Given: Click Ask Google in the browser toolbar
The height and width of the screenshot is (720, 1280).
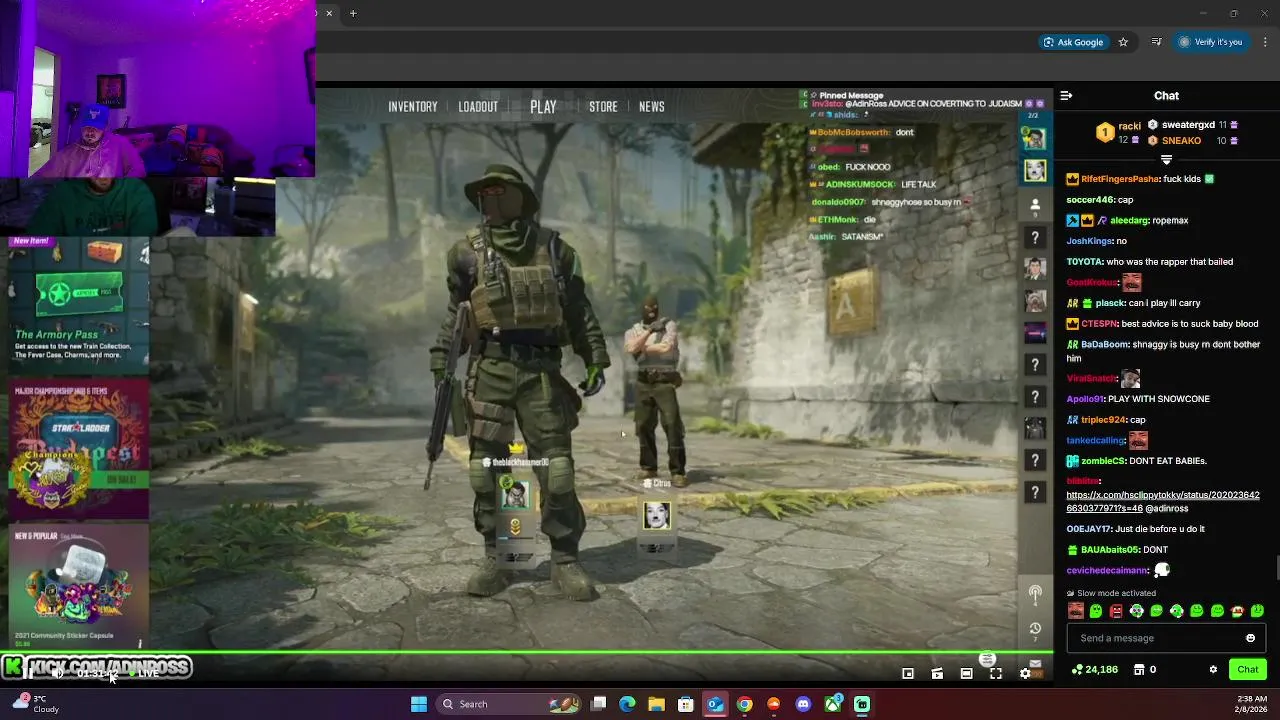Looking at the screenshot, I should pyautogui.click(x=1073, y=42).
